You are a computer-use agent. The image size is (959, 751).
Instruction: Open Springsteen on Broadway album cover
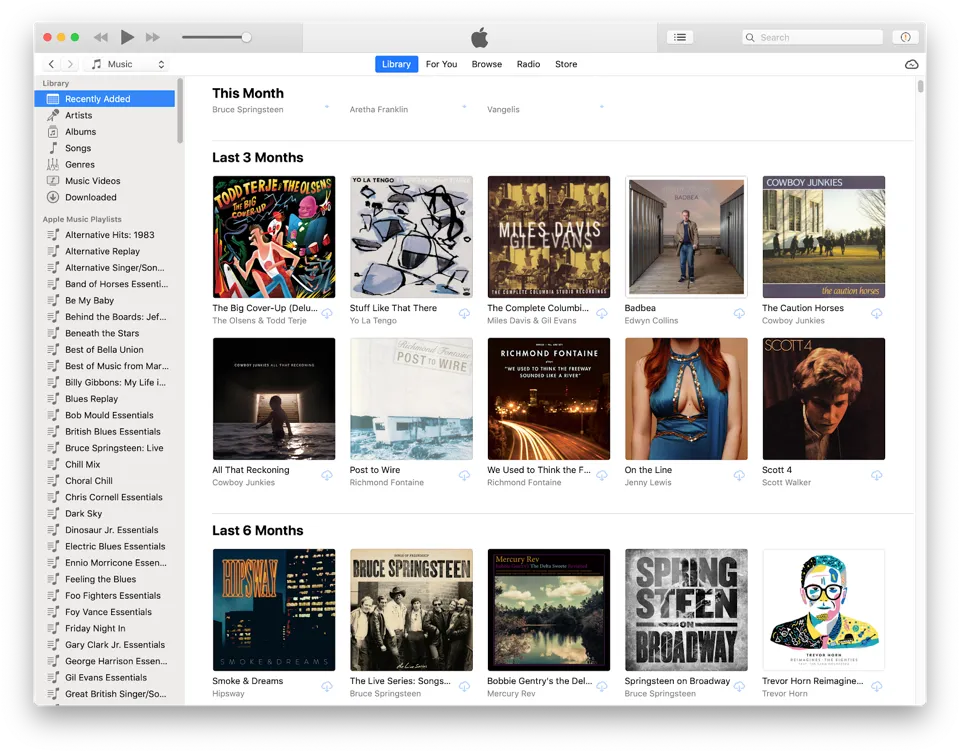[x=686, y=610]
